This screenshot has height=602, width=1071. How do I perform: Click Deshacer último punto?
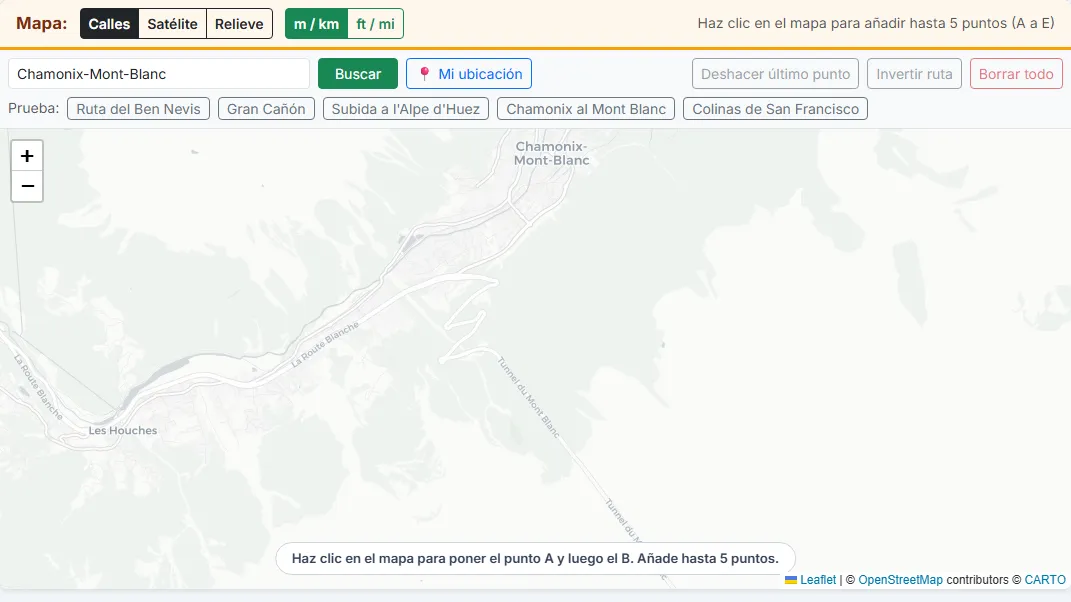[775, 74]
